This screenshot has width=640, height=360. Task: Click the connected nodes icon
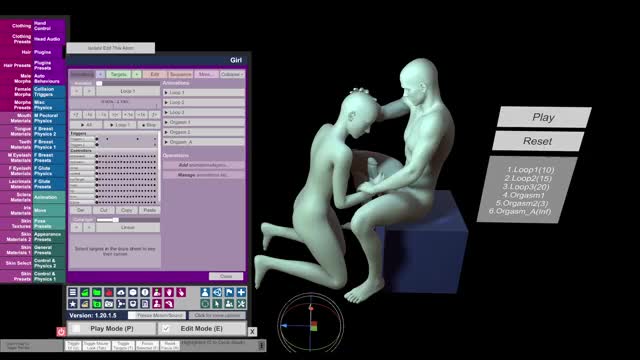tap(121, 304)
